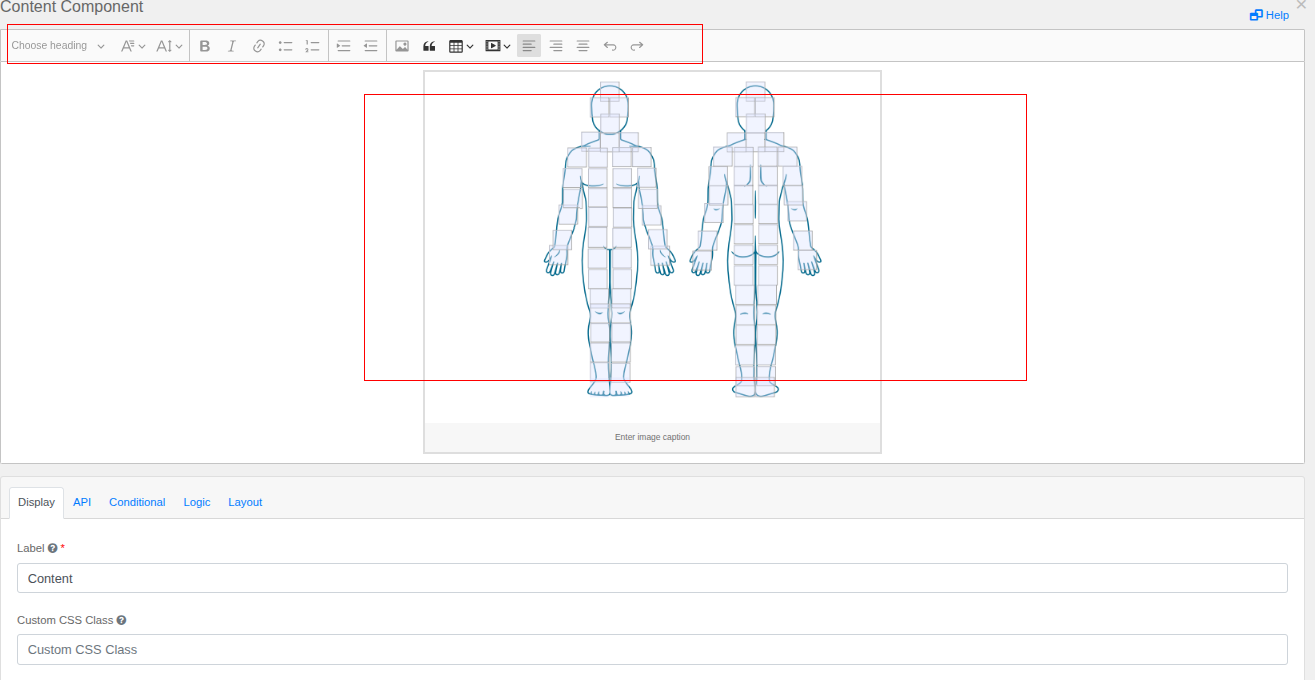Start a bulleted list
The height and width of the screenshot is (680, 1315).
click(286, 46)
